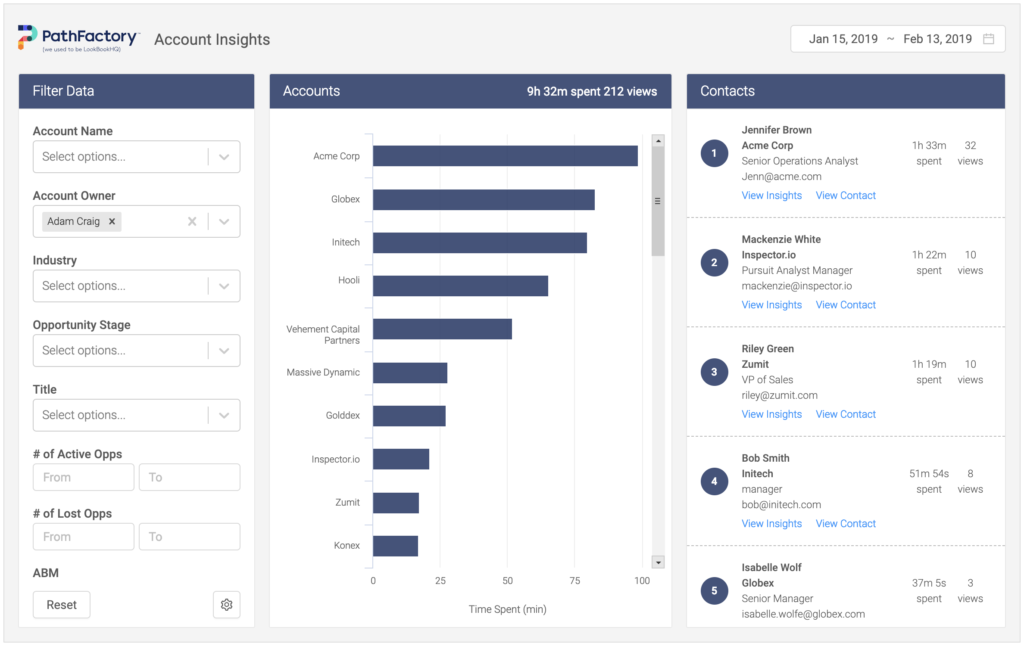Open View Contact for Mackenzie White
Viewport: 1024px width, 646px height.
point(845,305)
